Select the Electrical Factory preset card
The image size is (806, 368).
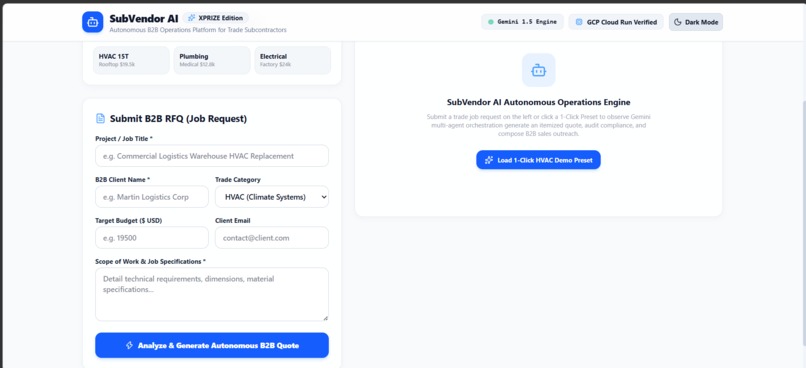tap(292, 60)
